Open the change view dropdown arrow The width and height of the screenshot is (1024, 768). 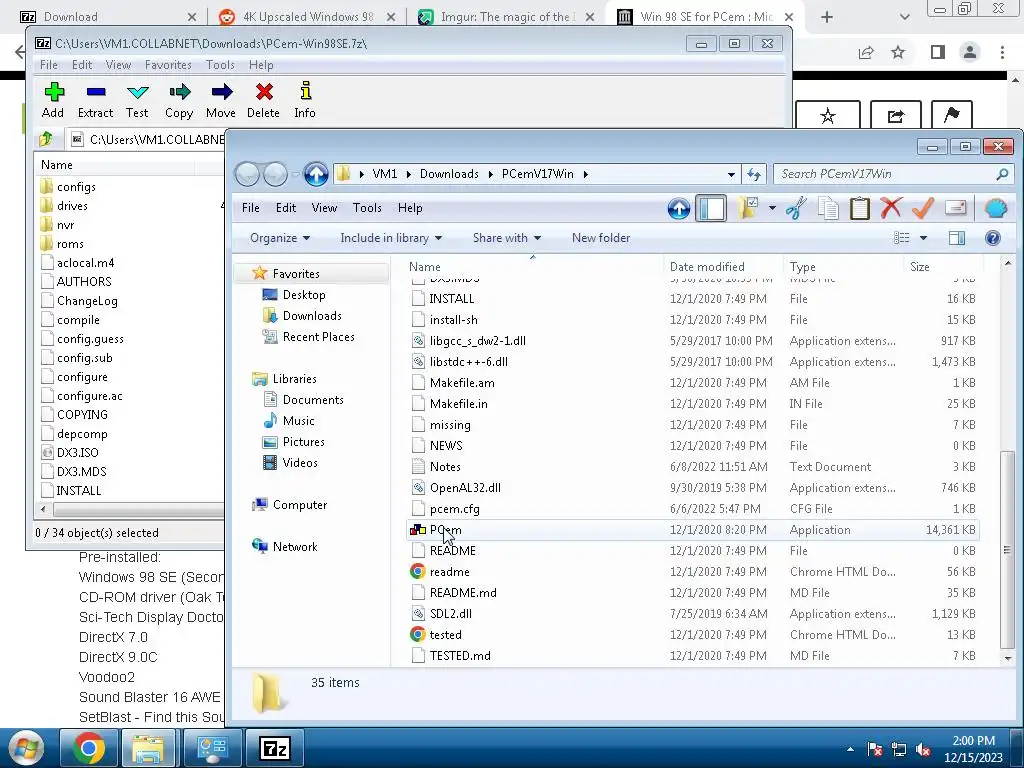(923, 238)
